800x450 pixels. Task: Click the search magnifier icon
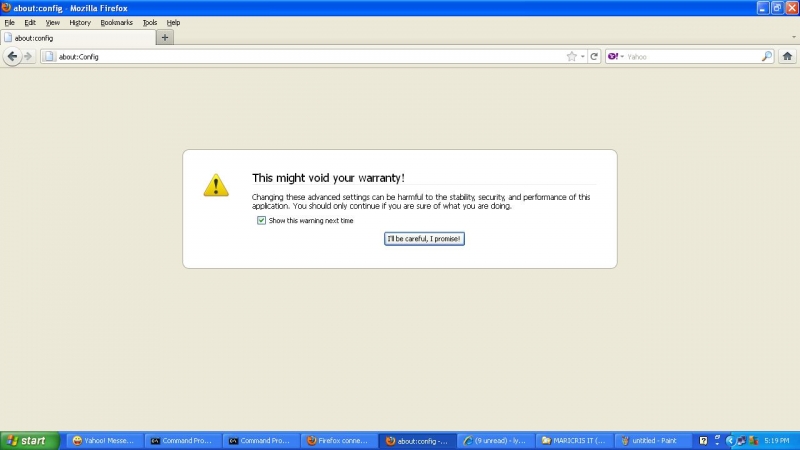pos(767,56)
